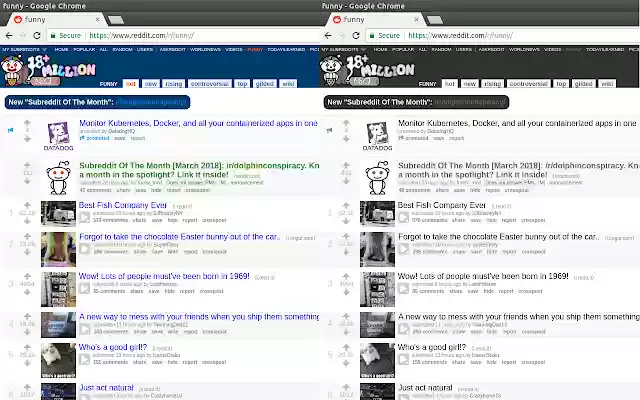Select the 'funny' browser tab in right grayscale window

coord(376,20)
